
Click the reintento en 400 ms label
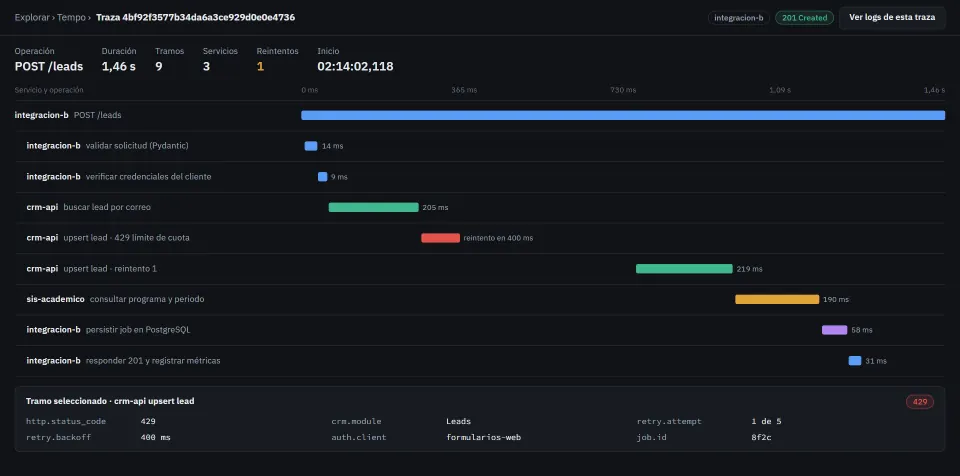click(498, 238)
